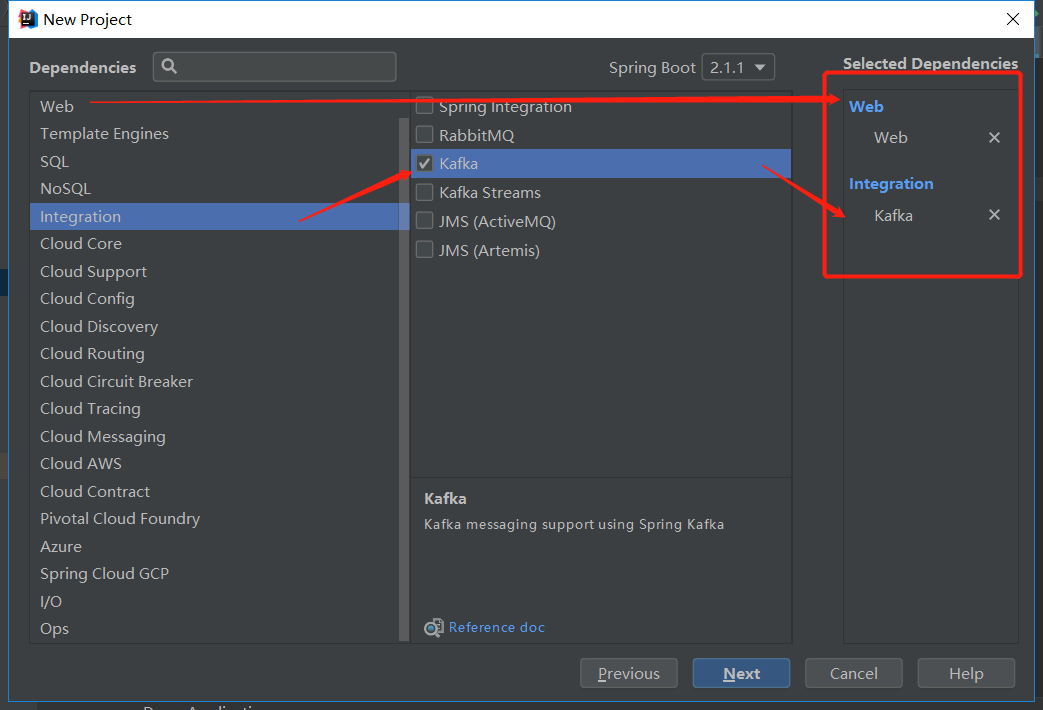Cancel the New Project wizard

point(853,673)
